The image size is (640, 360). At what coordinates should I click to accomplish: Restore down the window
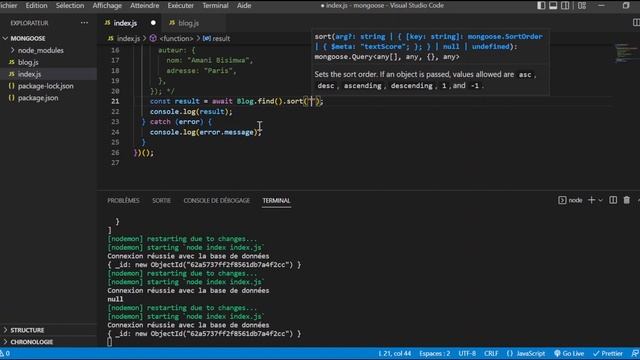coord(626,6)
